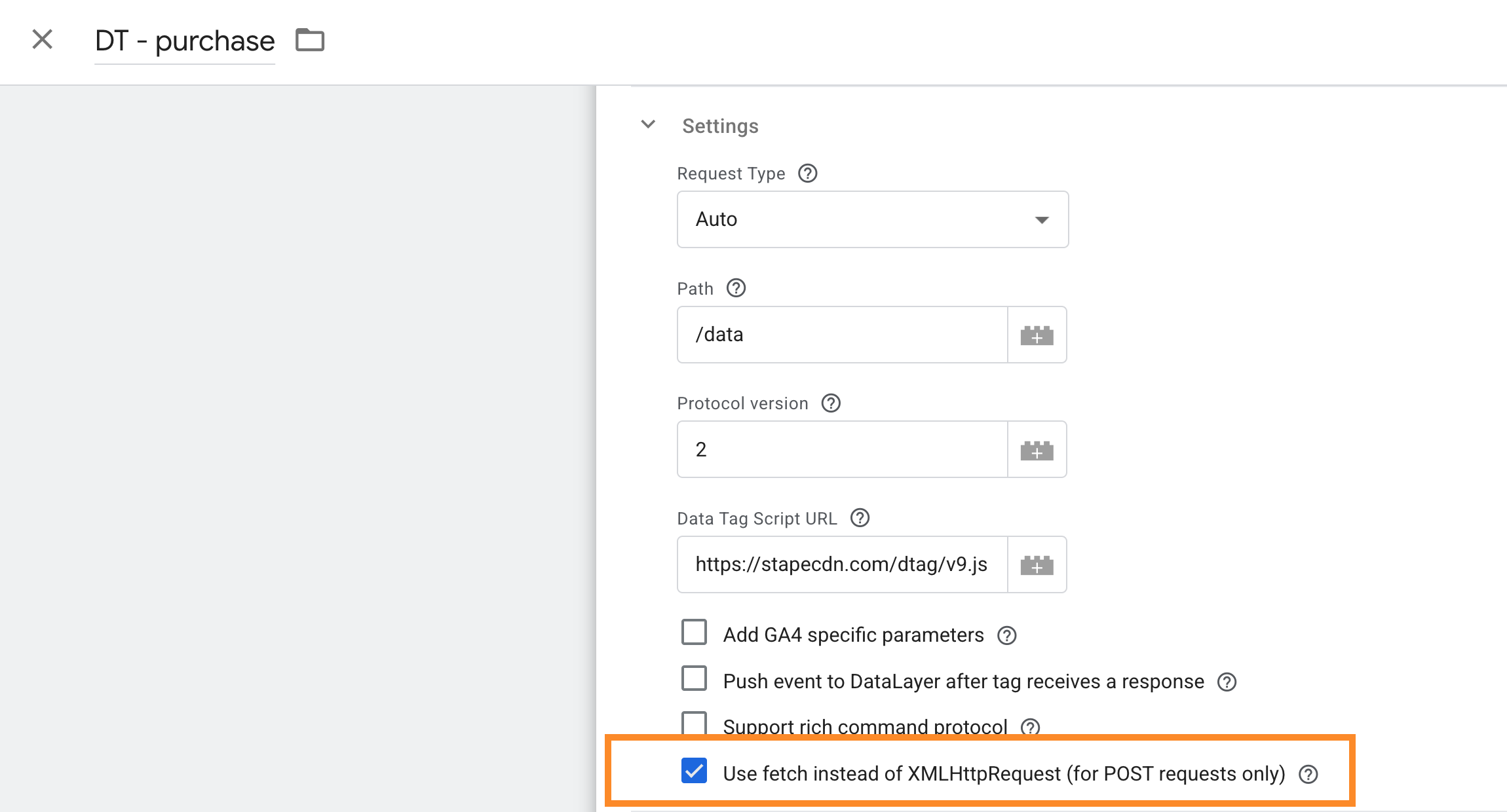Click the folder icon next to tag name
The image size is (1507, 812).
(x=310, y=40)
